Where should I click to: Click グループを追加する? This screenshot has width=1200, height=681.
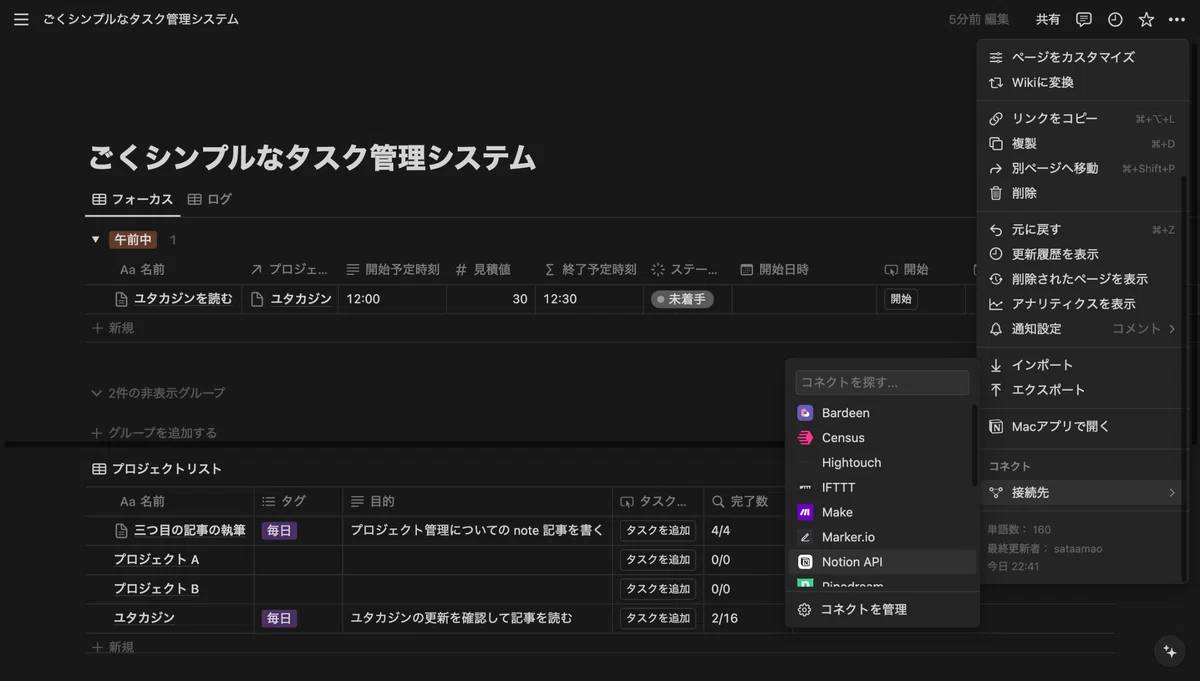[154, 433]
